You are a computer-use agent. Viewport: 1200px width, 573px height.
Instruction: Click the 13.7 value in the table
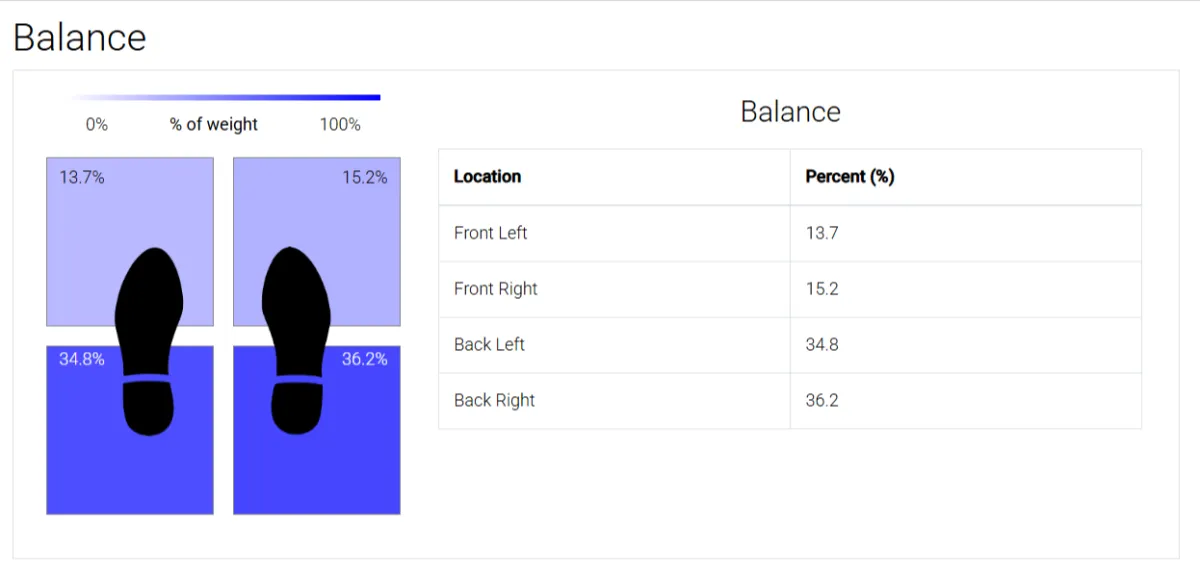click(822, 233)
